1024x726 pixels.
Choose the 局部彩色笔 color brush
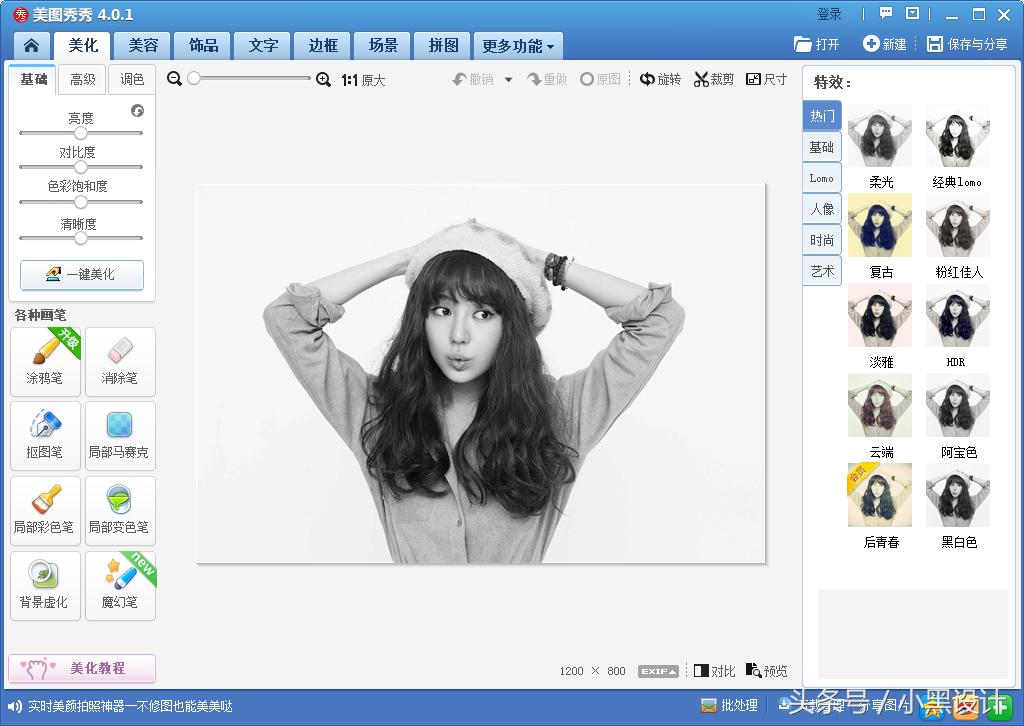[x=45, y=510]
